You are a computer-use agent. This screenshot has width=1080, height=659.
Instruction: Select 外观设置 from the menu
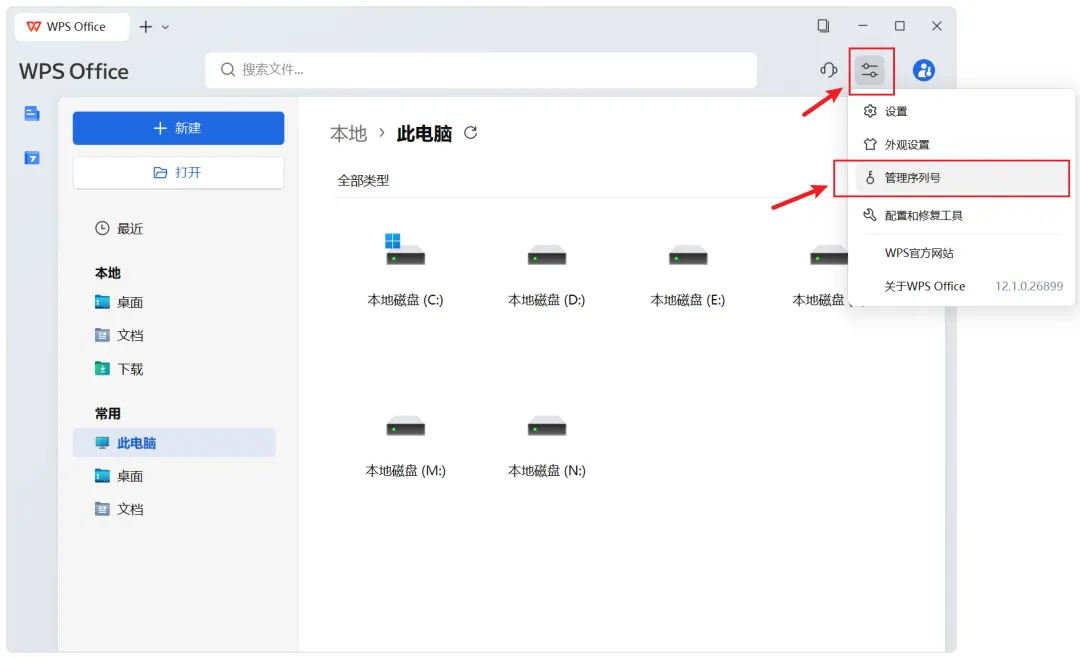(961, 145)
